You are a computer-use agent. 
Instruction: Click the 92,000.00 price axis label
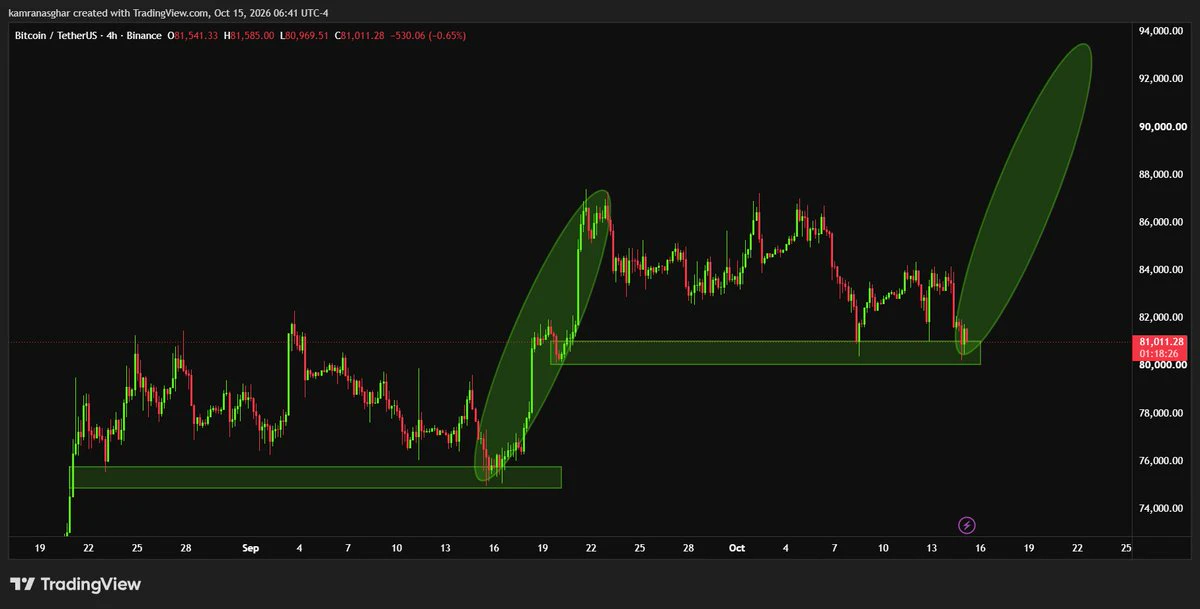1160,79
